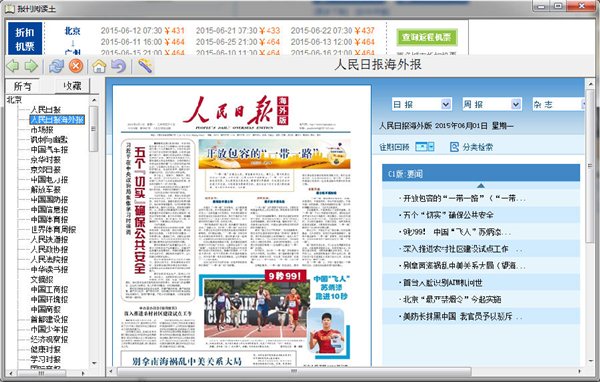This screenshot has height=382, width=600.
Task: Select the 北京 root tree node
Action: 15,100
